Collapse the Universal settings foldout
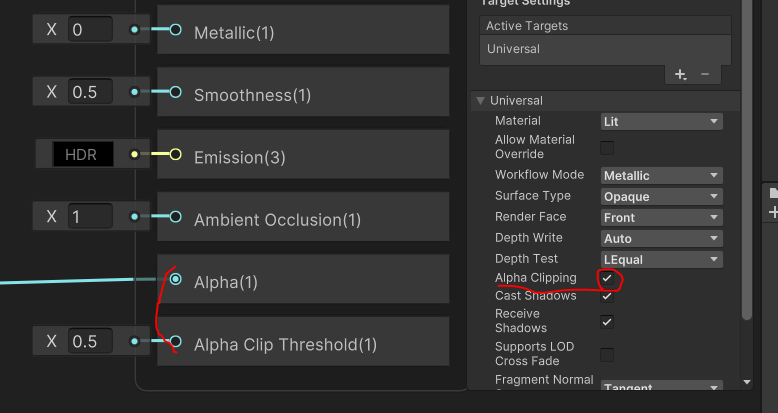This screenshot has width=778, height=413. pyautogui.click(x=481, y=101)
